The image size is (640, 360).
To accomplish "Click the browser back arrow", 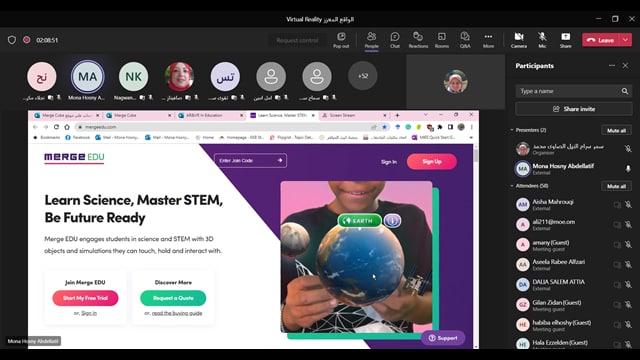I will pyautogui.click(x=35, y=127).
